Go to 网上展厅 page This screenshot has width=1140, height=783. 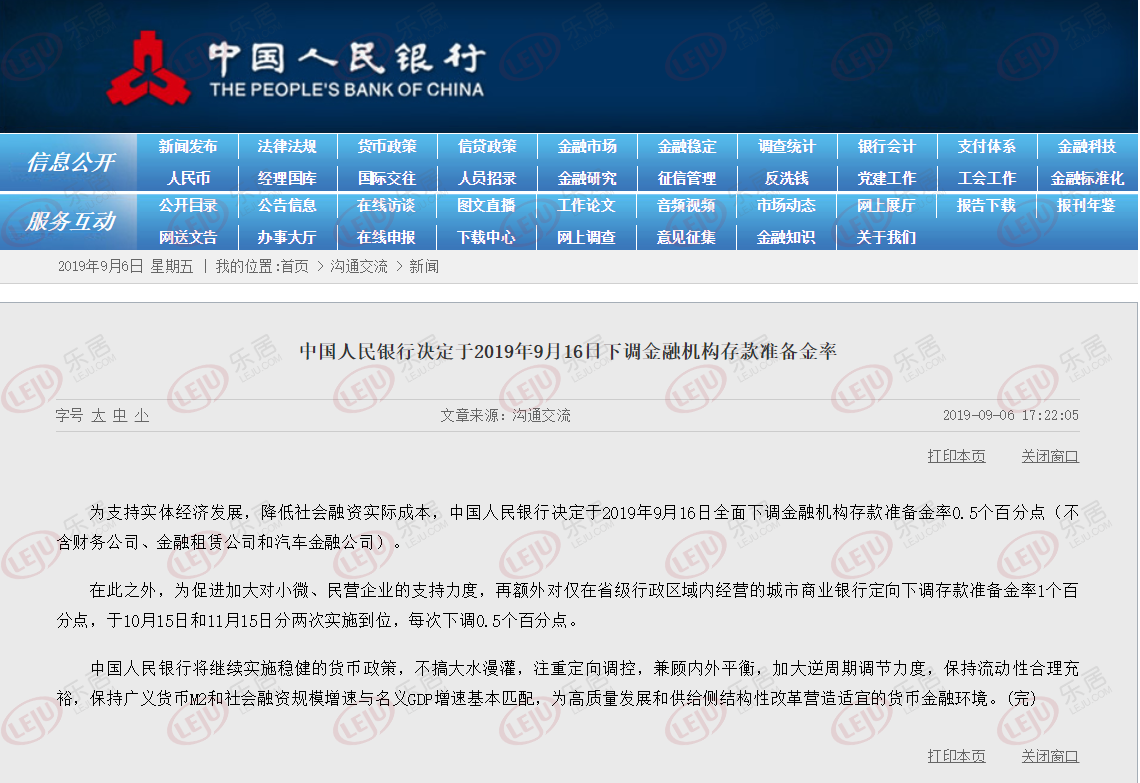coord(886,206)
